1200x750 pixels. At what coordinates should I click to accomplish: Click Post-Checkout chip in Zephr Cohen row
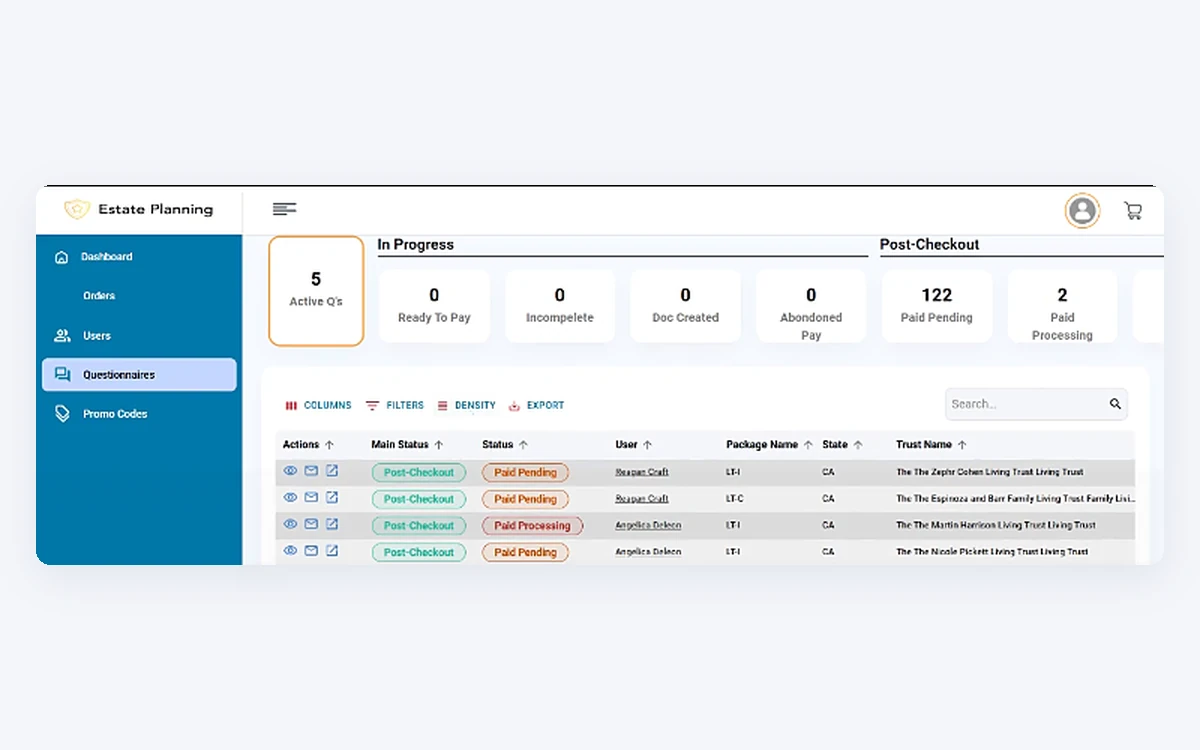419,472
